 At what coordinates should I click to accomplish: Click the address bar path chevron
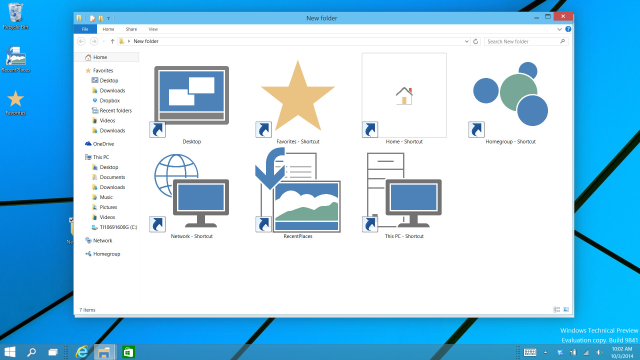pyautogui.click(x=129, y=41)
